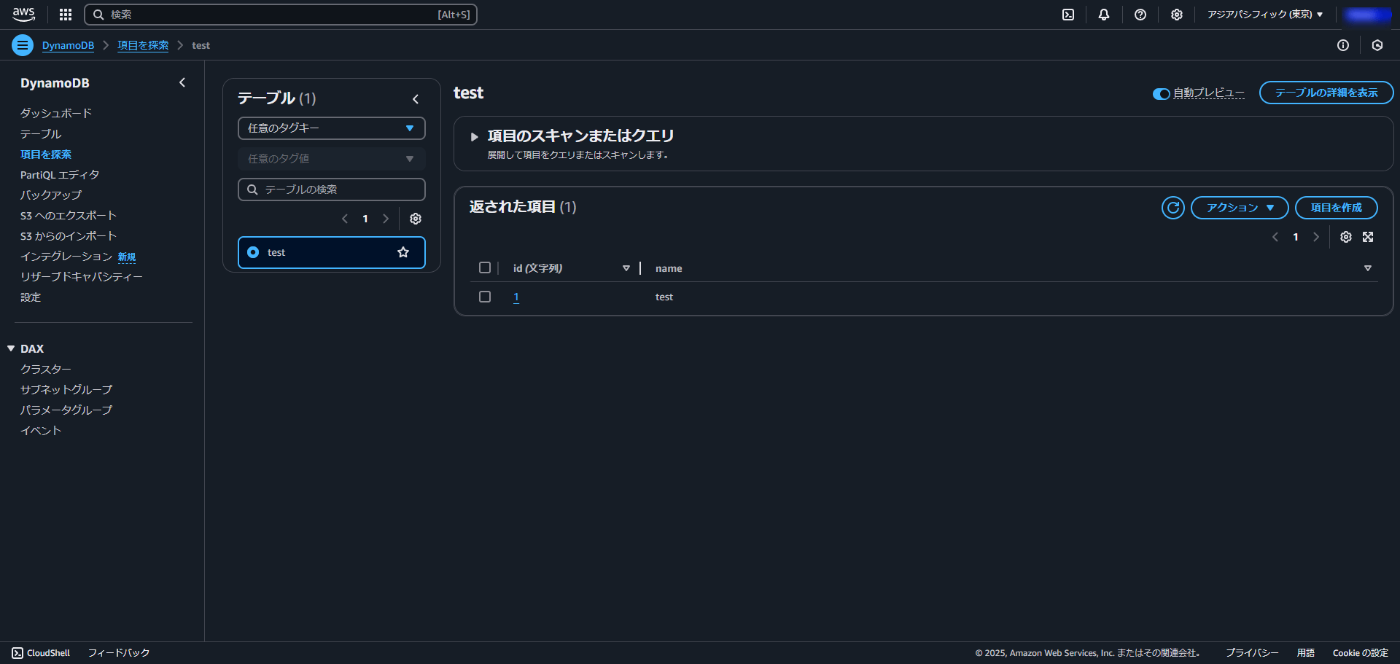The image size is (1400, 664).
Task: Open リザーブドキャパシティー in the sidebar
Action: 81,277
